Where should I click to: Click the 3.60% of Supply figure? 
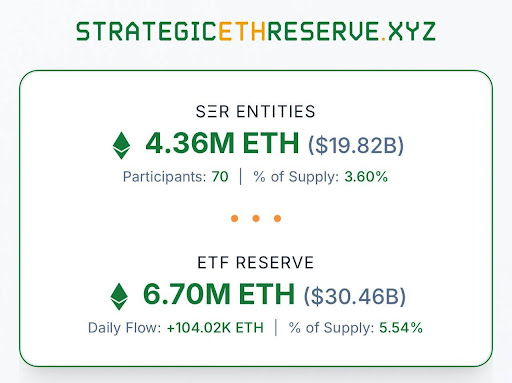point(366,177)
